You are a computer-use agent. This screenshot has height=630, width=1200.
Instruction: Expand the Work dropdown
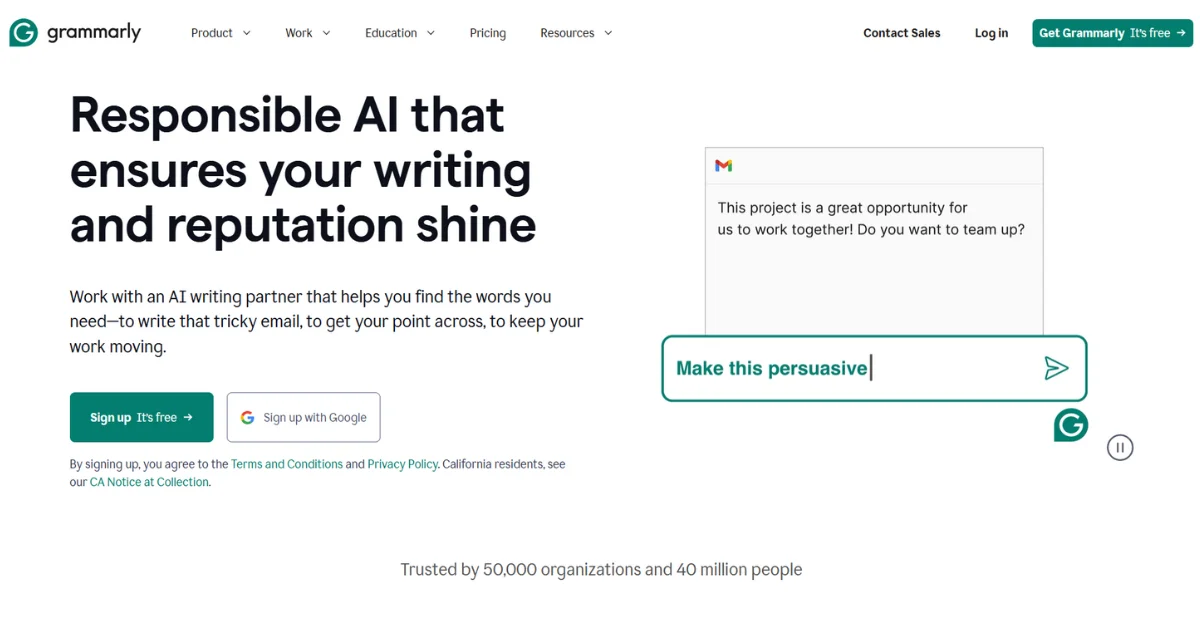[307, 32]
